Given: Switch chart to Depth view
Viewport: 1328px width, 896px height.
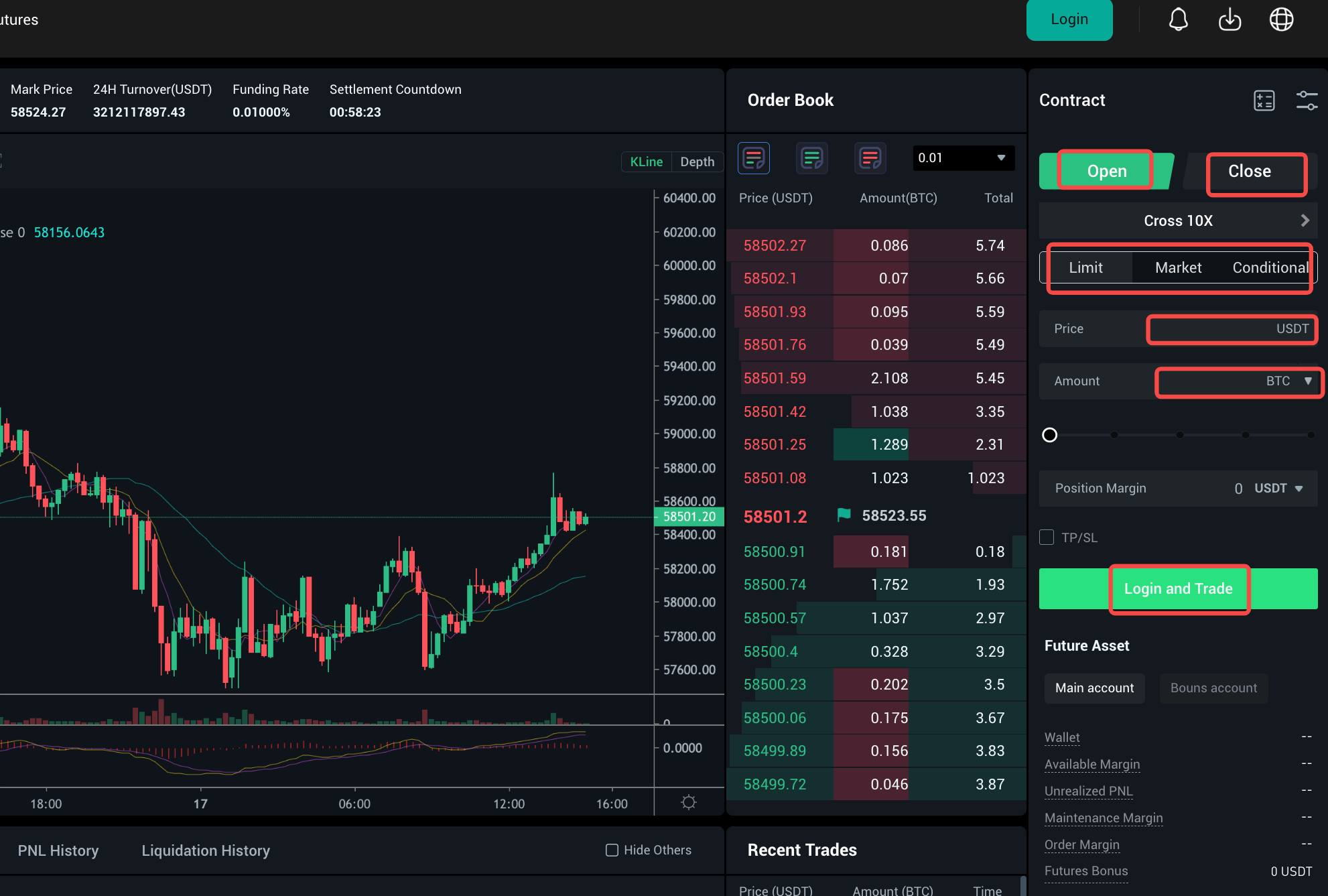Looking at the screenshot, I should 697,162.
